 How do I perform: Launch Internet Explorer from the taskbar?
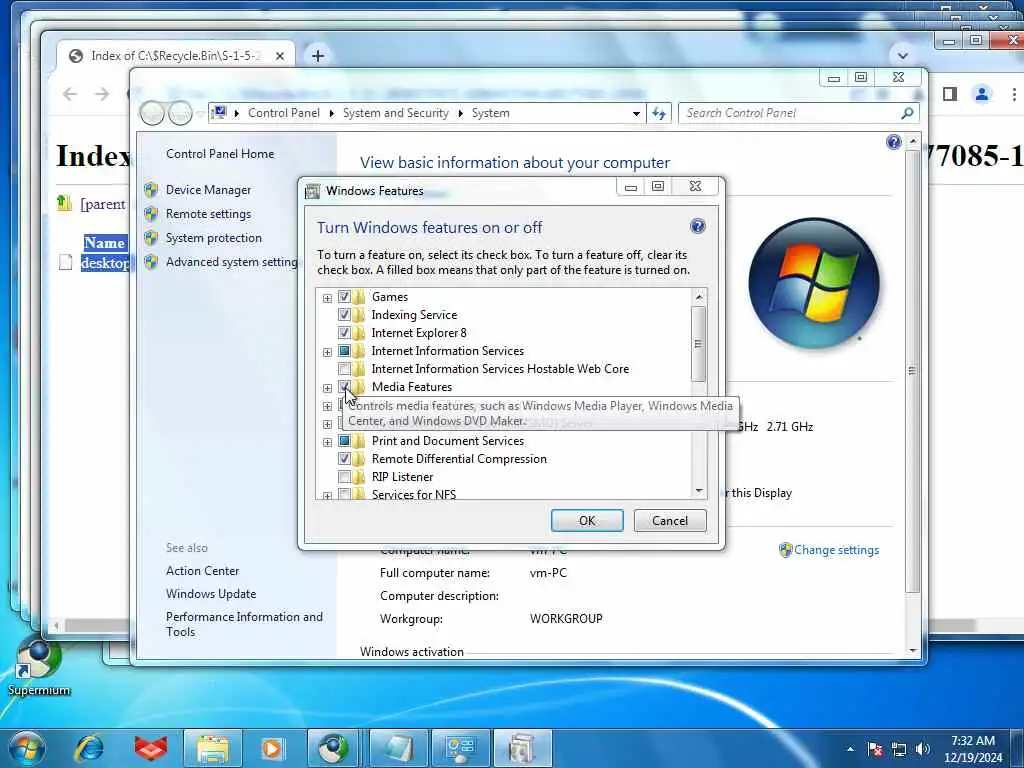tap(89, 748)
